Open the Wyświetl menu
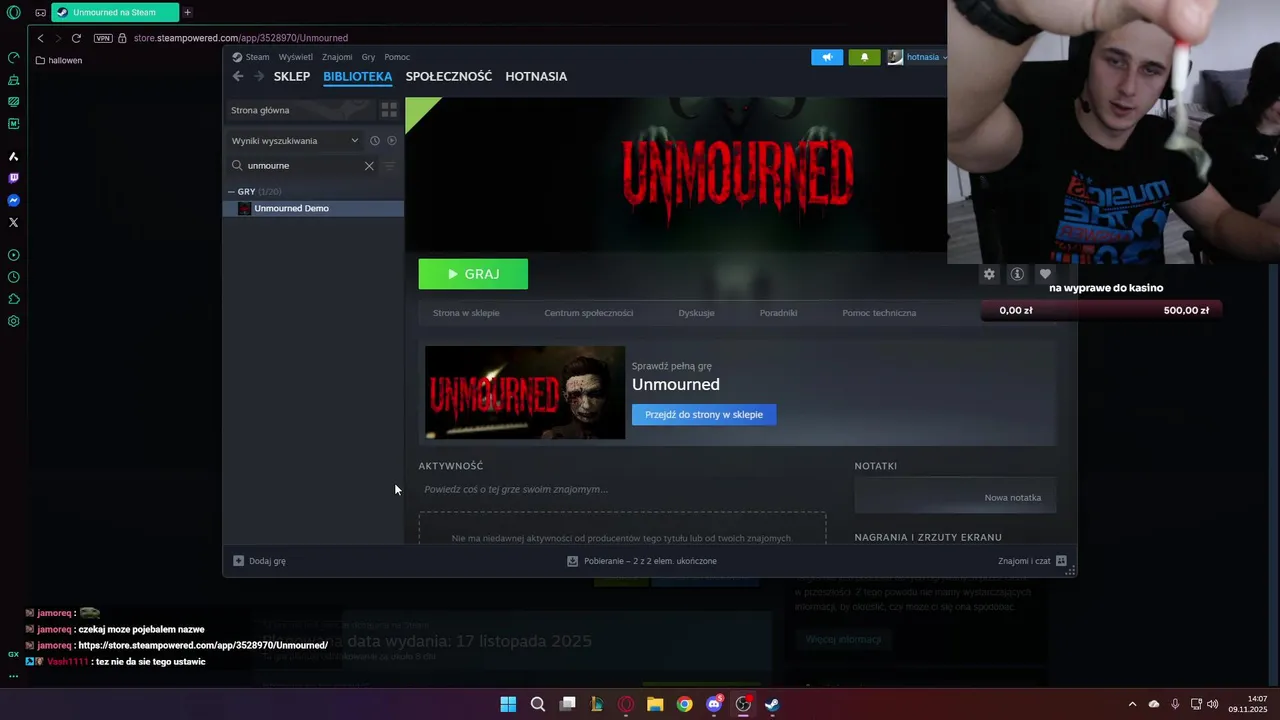The width and height of the screenshot is (1280, 720). 295,57
